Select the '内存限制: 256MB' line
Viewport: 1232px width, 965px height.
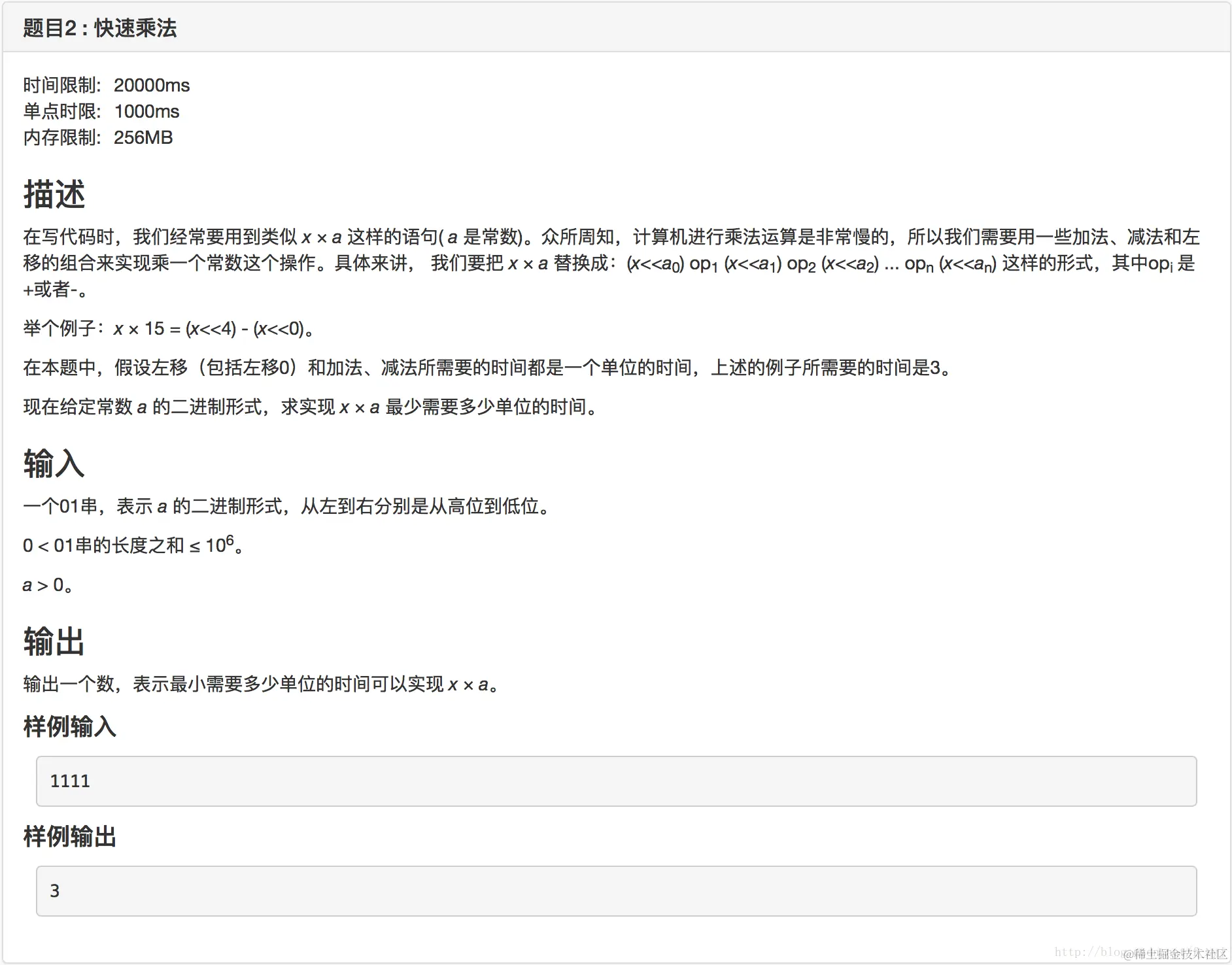click(98, 137)
